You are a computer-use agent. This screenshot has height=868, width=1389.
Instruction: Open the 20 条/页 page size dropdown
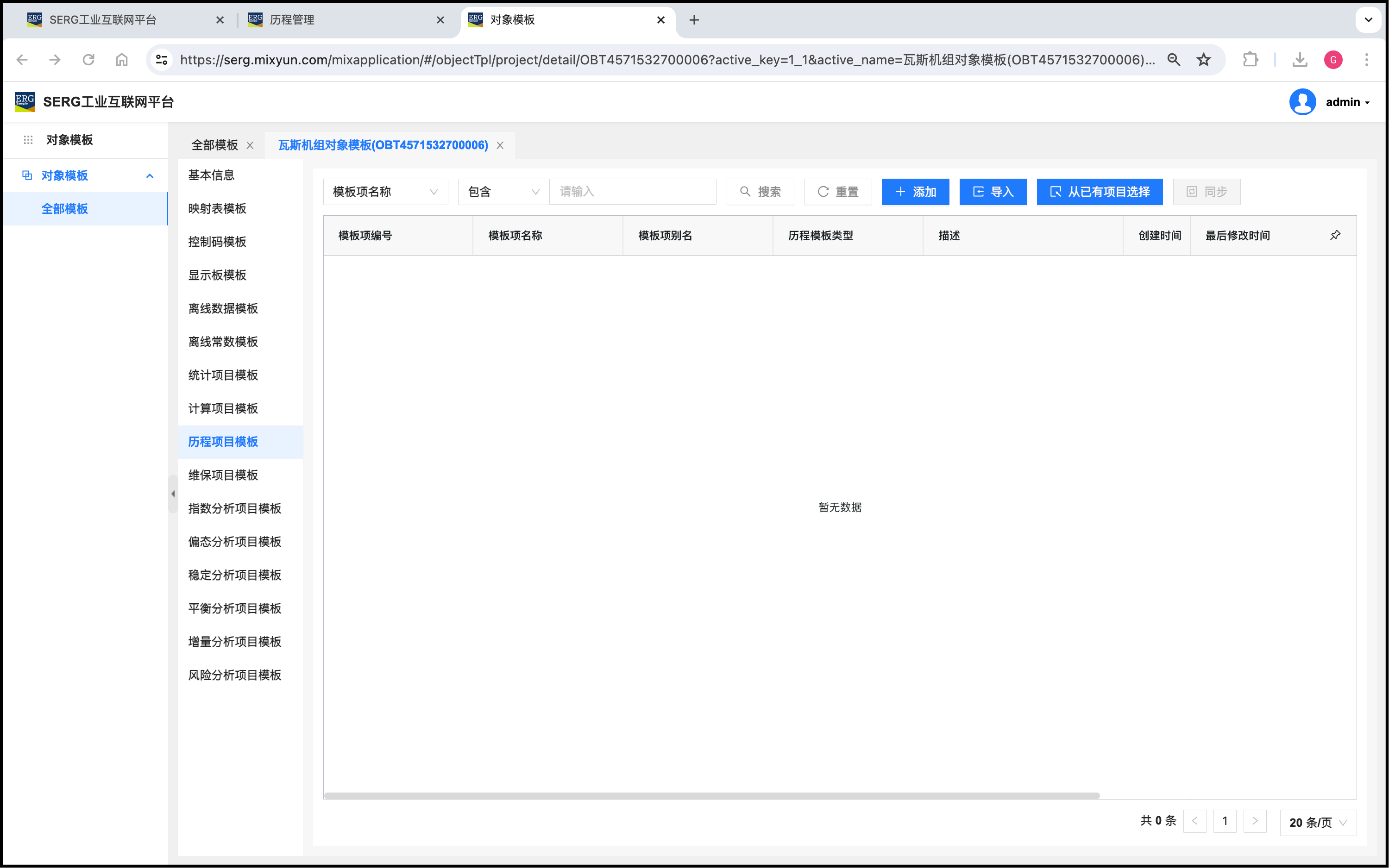coord(1318,822)
